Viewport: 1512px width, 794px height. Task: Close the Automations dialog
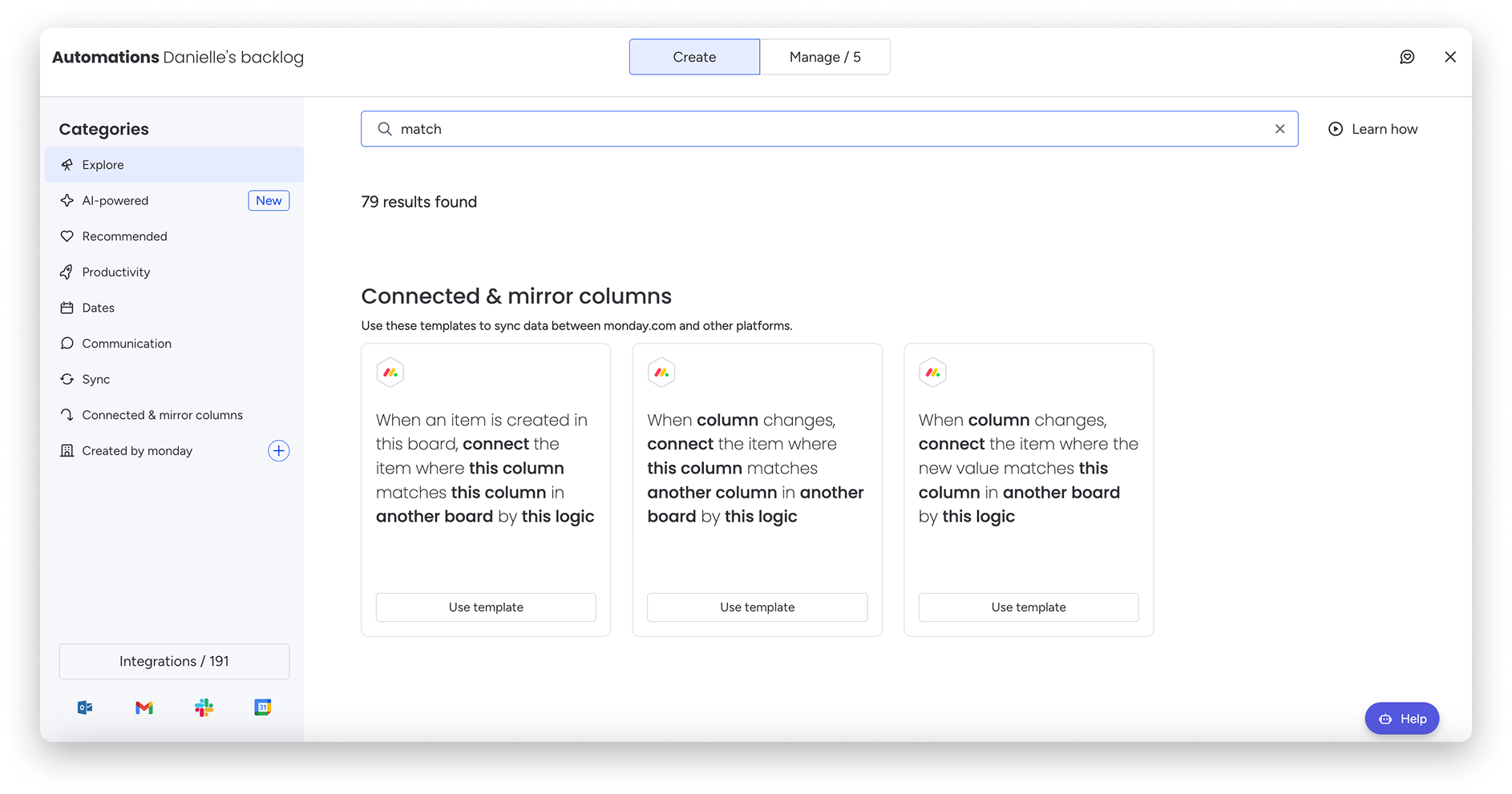coord(1450,57)
